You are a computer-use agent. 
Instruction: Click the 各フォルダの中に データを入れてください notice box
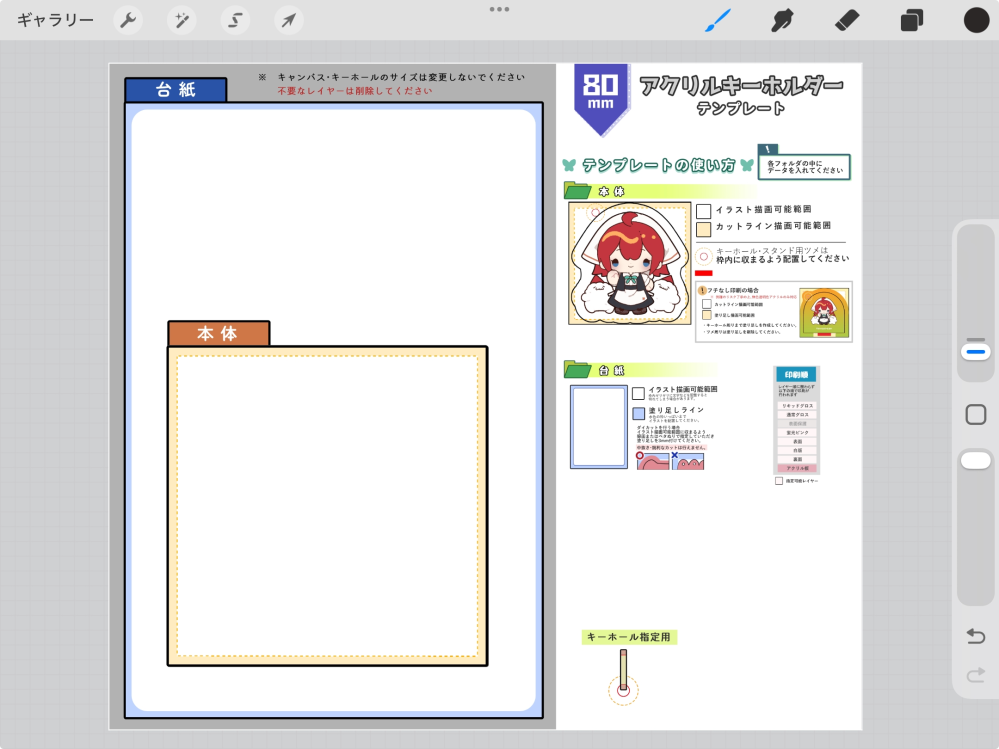(804, 166)
